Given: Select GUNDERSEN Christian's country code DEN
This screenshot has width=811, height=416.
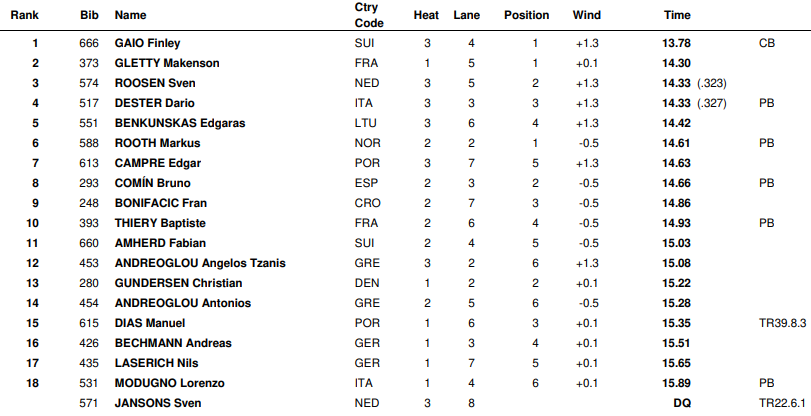Looking at the screenshot, I should coord(367,284).
